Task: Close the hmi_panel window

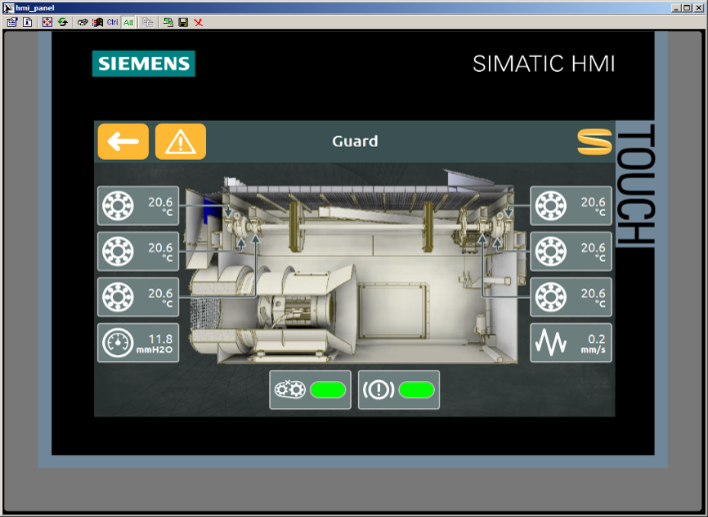Action: (x=699, y=8)
